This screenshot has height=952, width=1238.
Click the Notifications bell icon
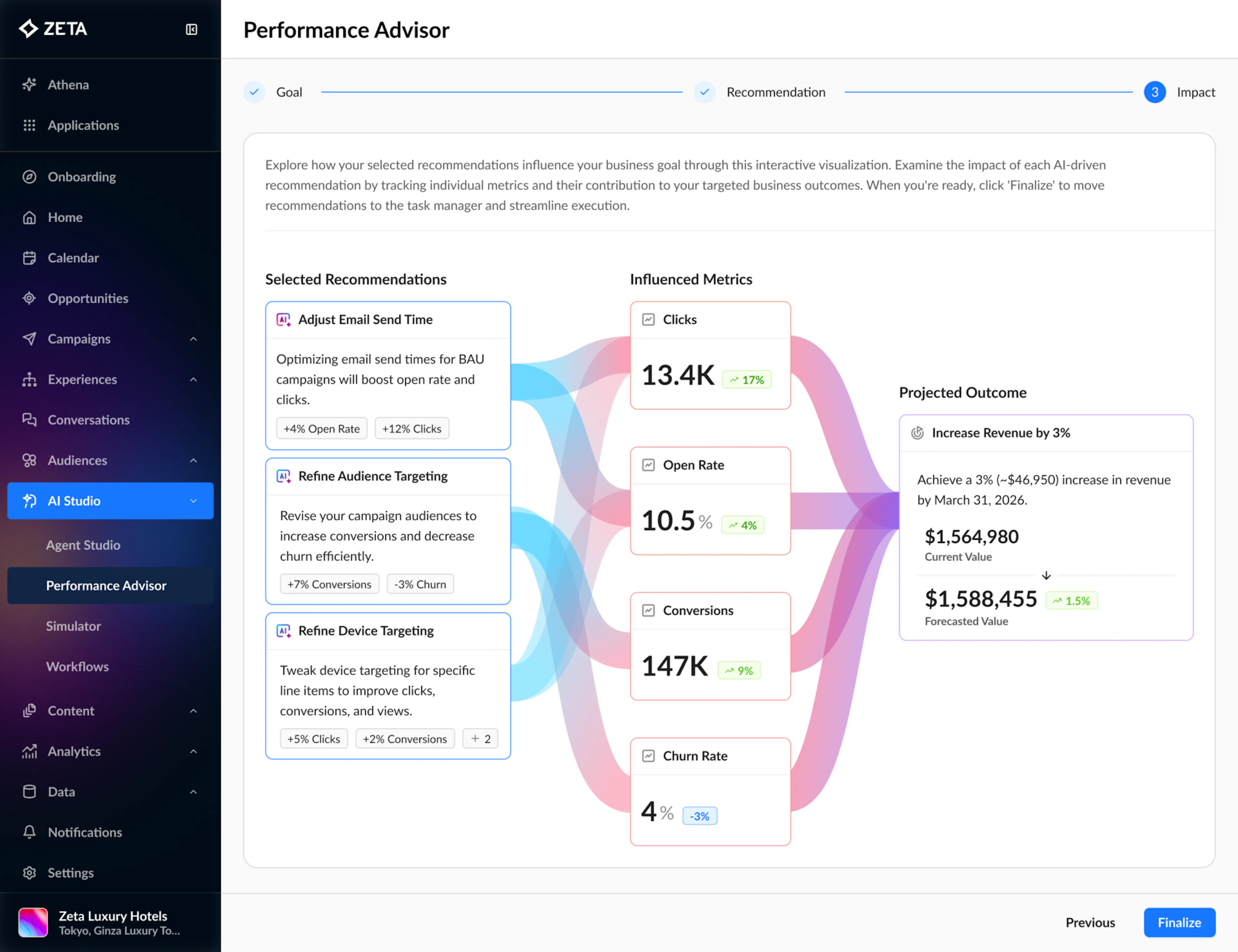point(29,832)
